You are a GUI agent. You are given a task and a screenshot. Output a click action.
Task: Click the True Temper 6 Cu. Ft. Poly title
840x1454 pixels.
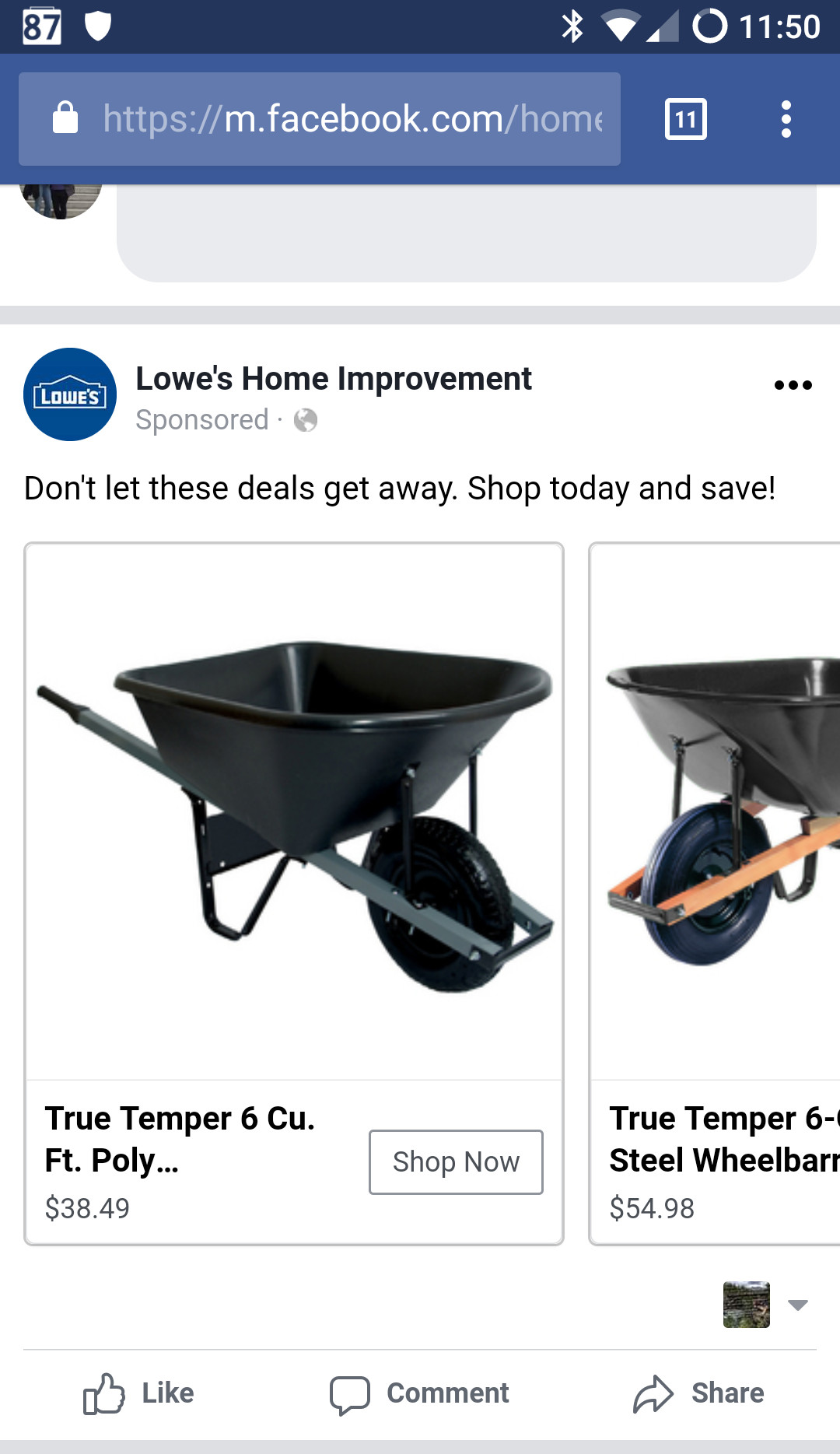180,1139
